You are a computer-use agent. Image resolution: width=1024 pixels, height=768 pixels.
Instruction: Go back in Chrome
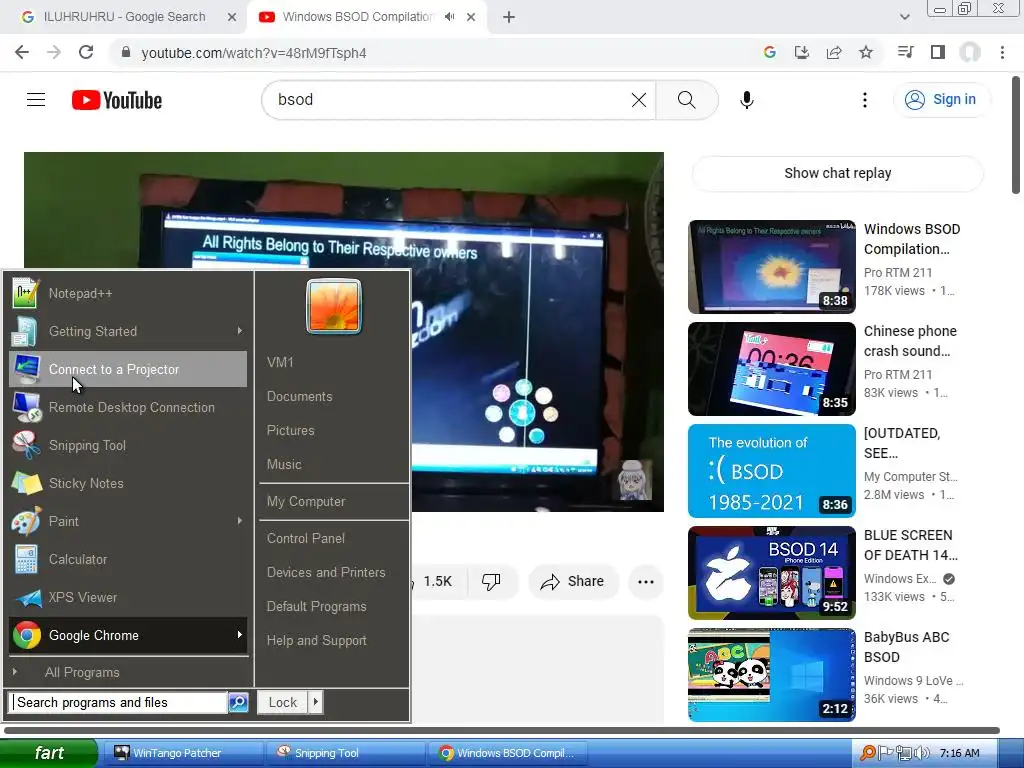22,53
